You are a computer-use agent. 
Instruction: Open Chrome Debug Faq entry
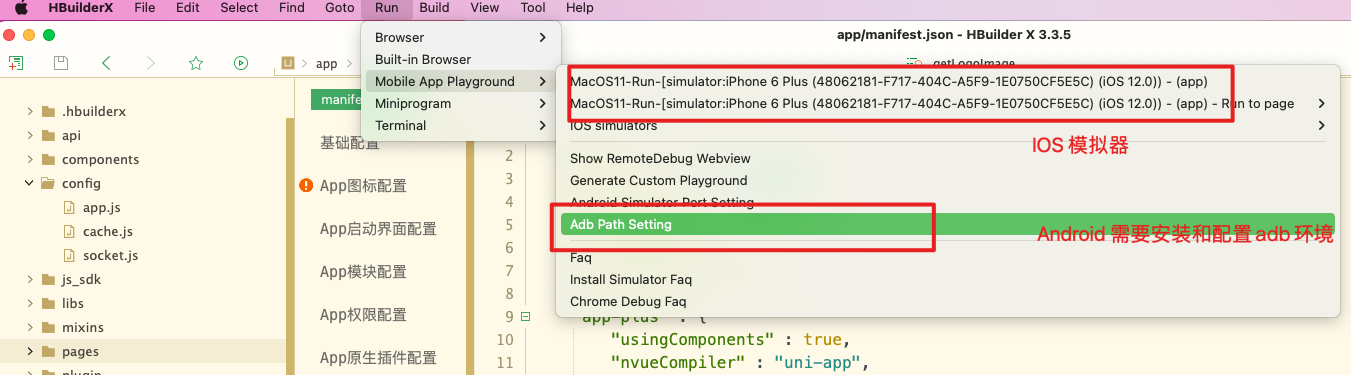pyautogui.click(x=628, y=301)
